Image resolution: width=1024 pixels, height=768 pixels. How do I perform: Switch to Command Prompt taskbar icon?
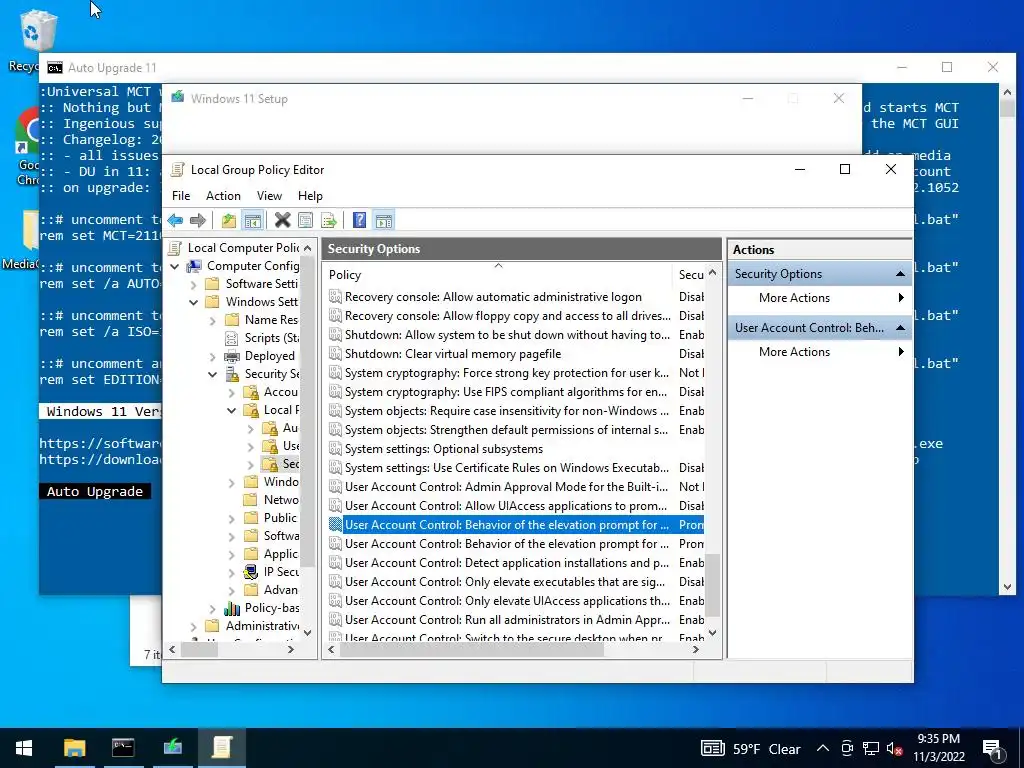(123, 748)
